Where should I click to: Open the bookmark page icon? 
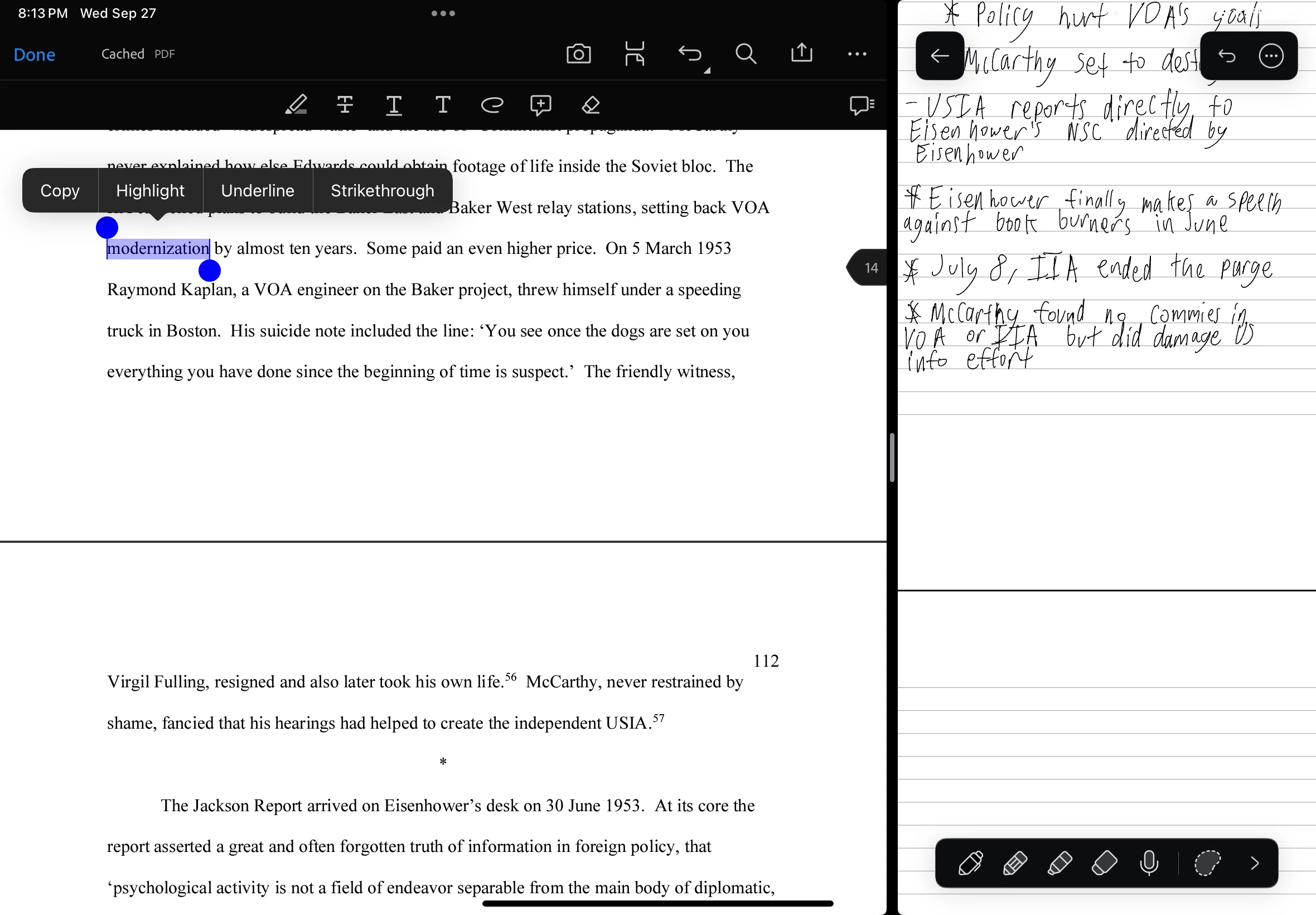coord(634,54)
